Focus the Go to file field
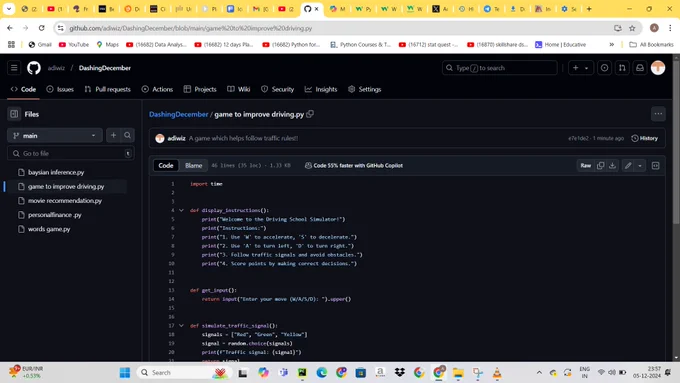Image resolution: width=680 pixels, height=383 pixels. [71, 153]
